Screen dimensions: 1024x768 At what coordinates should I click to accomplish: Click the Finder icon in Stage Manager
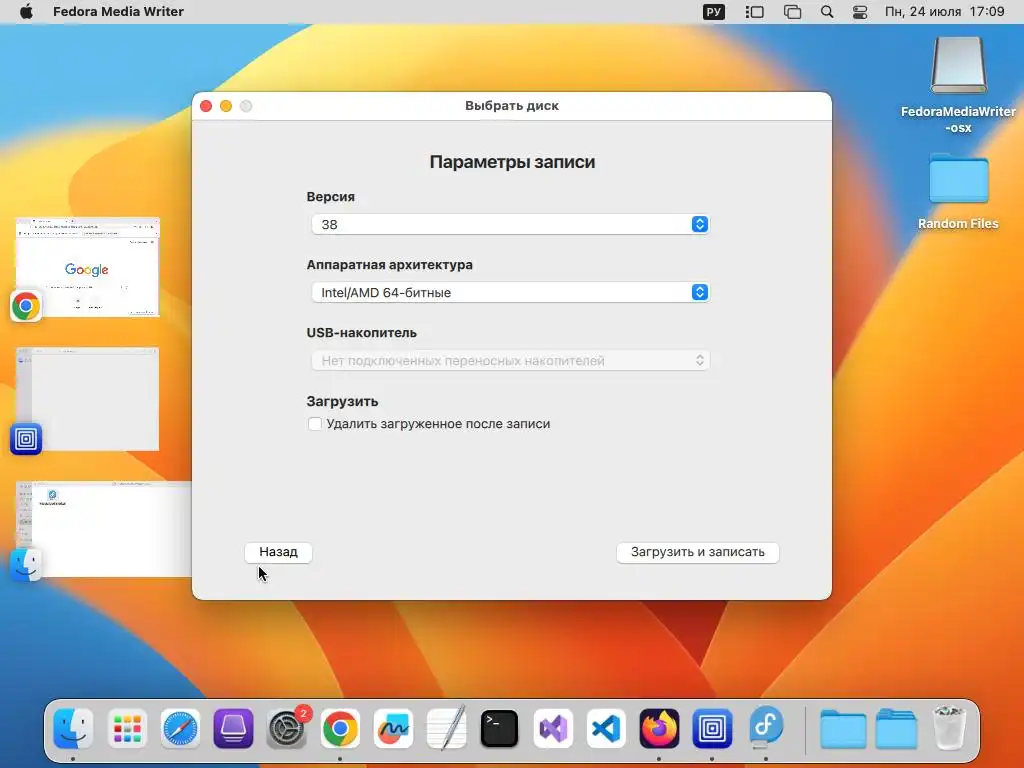(x=26, y=565)
